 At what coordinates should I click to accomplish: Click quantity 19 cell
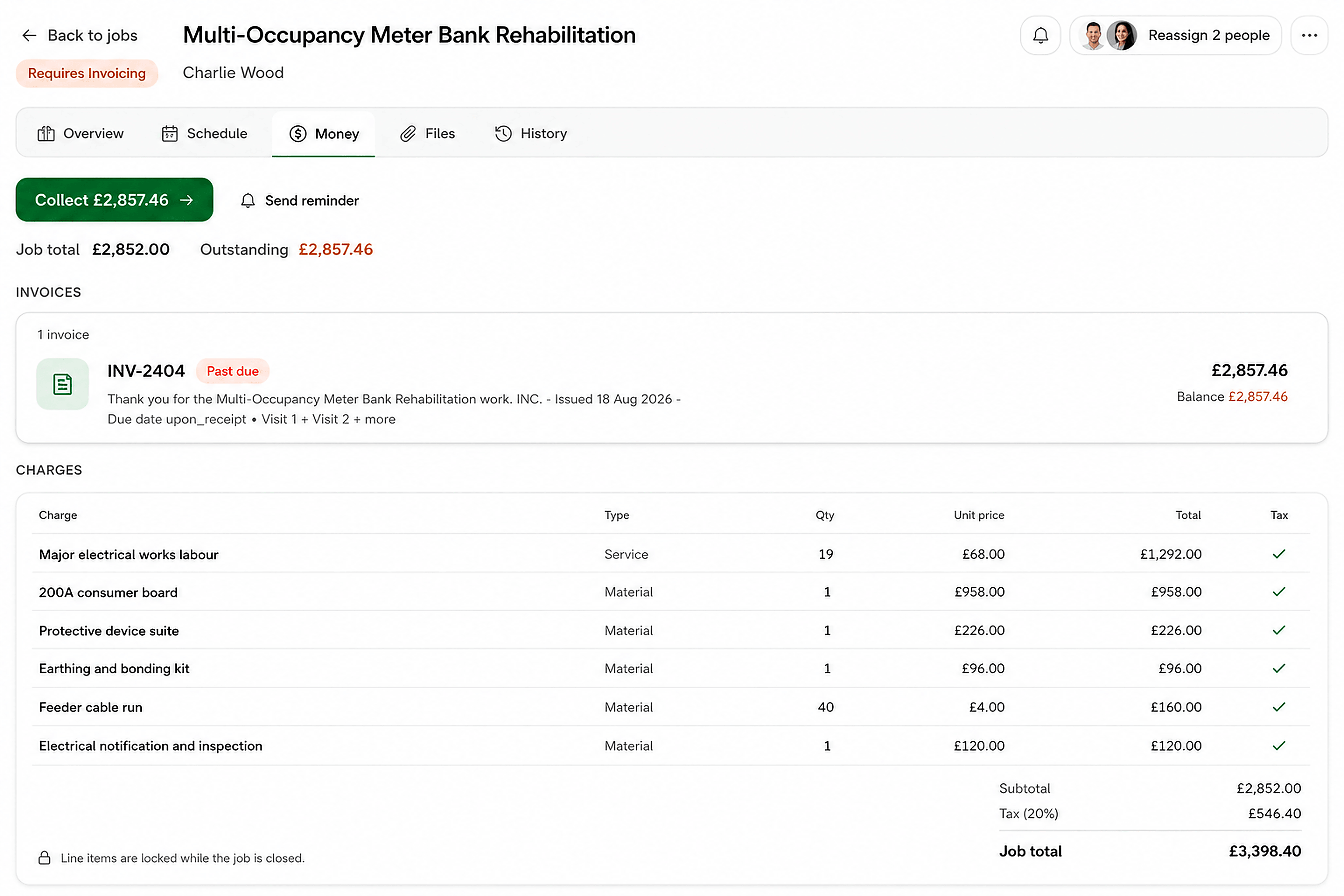tap(826, 554)
